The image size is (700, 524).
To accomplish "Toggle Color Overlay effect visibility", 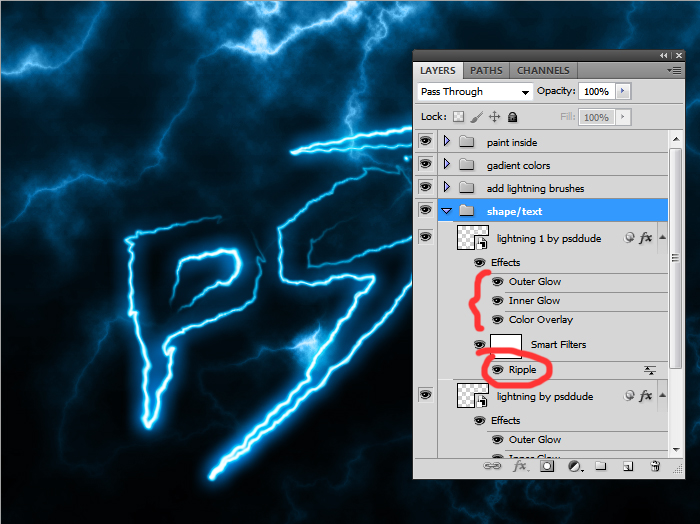I will [497, 320].
